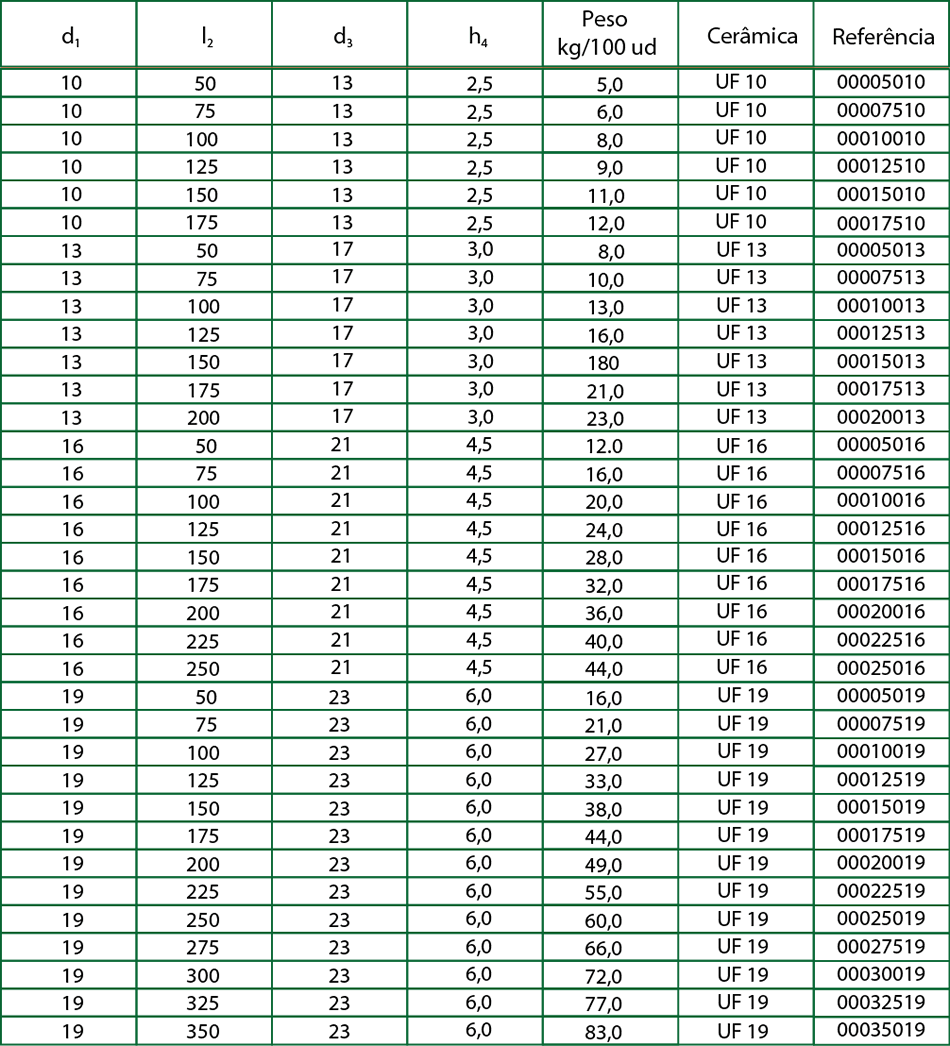Click UF 13 in row 00020013
950x1046 pixels.
(742, 417)
